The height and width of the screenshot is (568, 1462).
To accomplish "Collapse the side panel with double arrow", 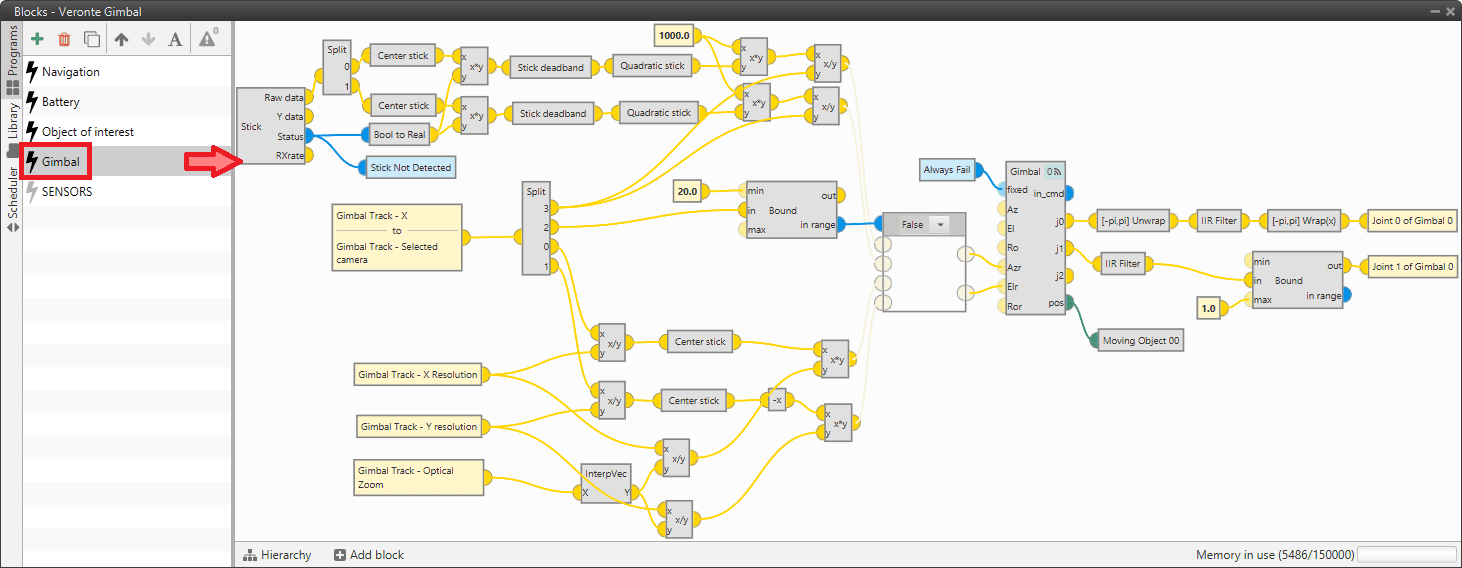I will pyautogui.click(x=12, y=227).
